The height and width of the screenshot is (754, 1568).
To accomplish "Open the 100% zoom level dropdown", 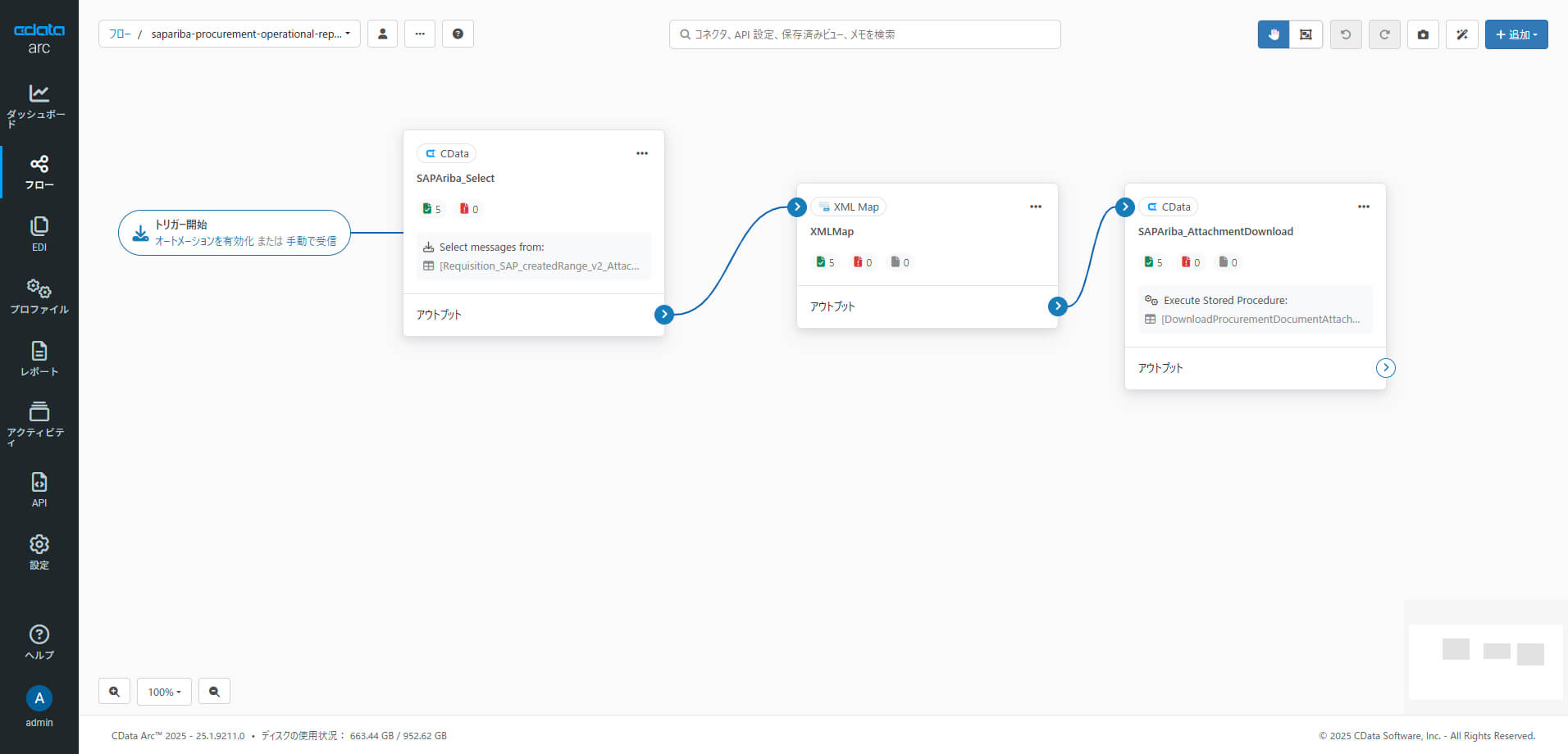I will click(164, 691).
